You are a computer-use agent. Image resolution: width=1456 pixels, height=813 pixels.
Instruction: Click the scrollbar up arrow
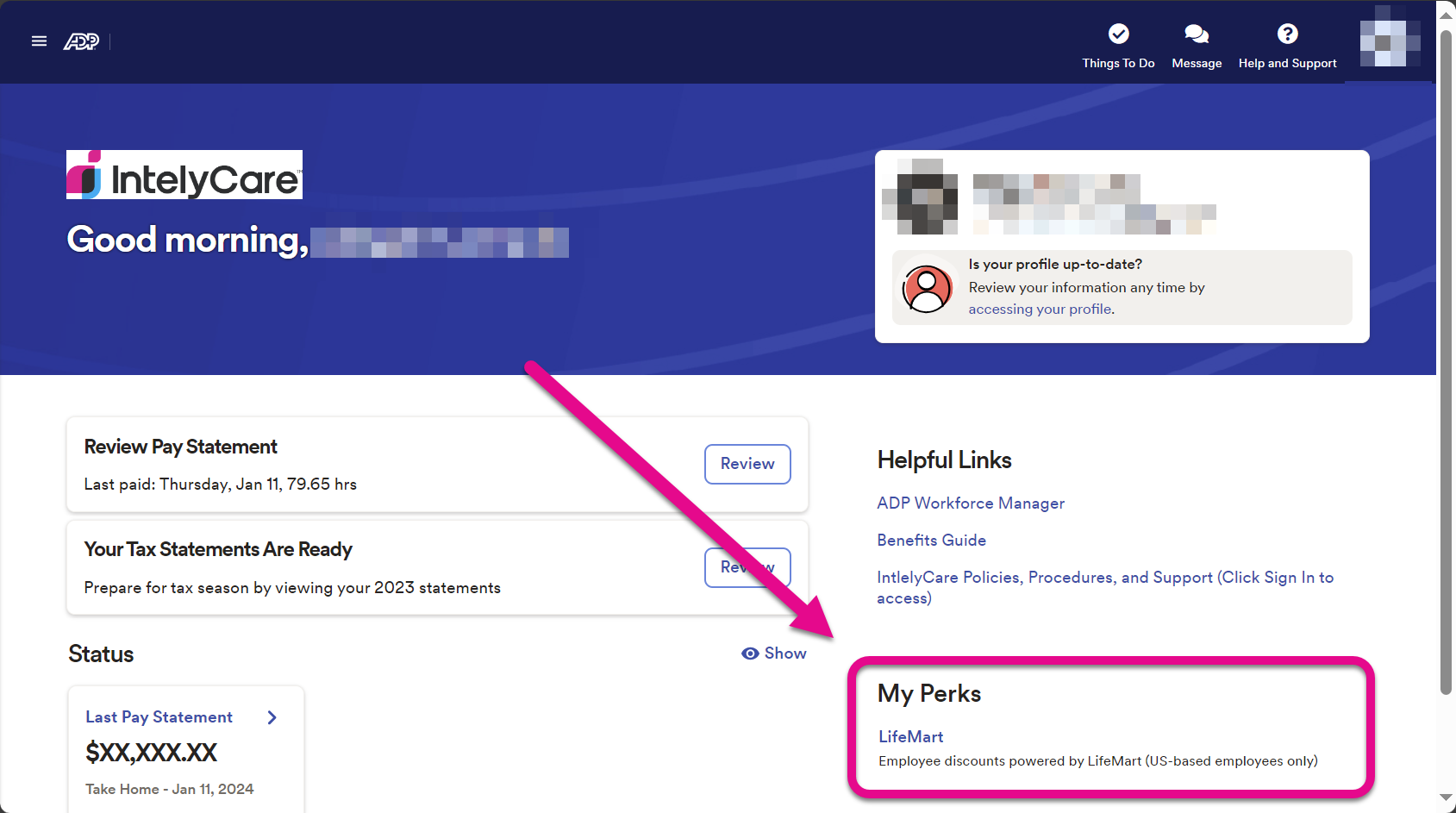point(1447,15)
